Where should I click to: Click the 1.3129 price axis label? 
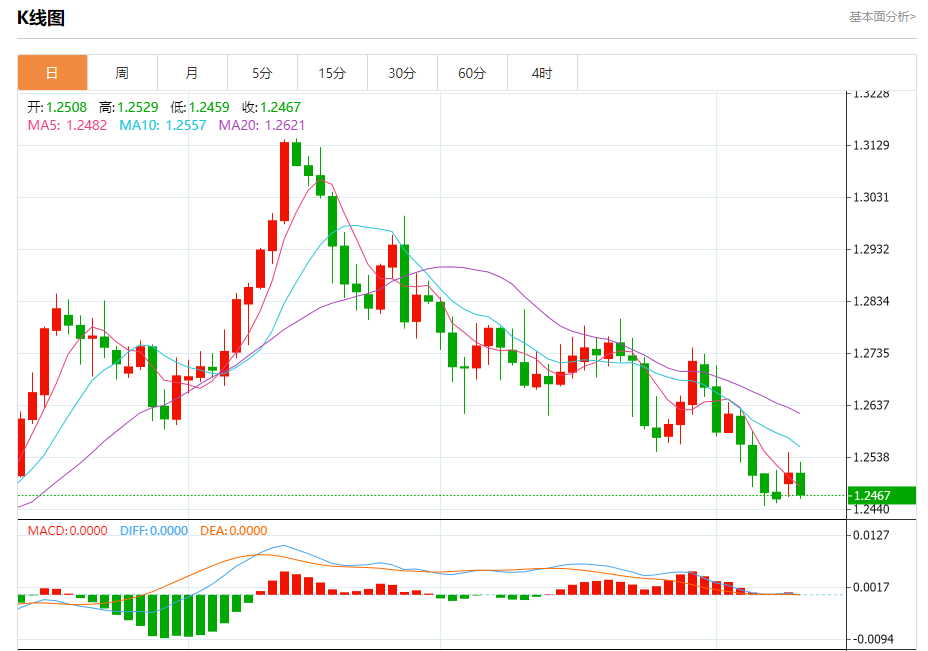(x=871, y=146)
